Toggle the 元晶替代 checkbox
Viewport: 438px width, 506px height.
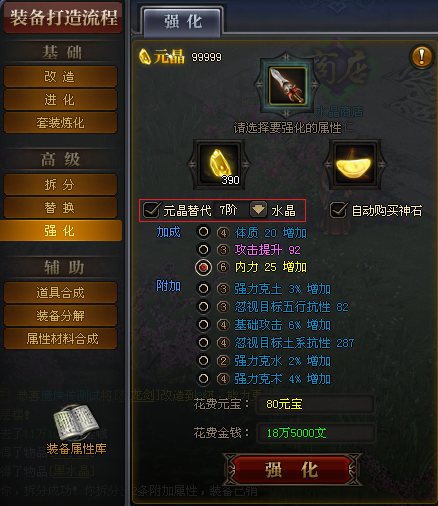pos(151,210)
